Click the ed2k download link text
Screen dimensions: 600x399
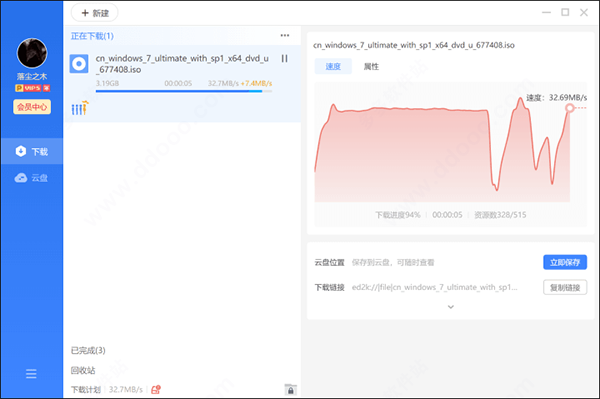(435, 287)
